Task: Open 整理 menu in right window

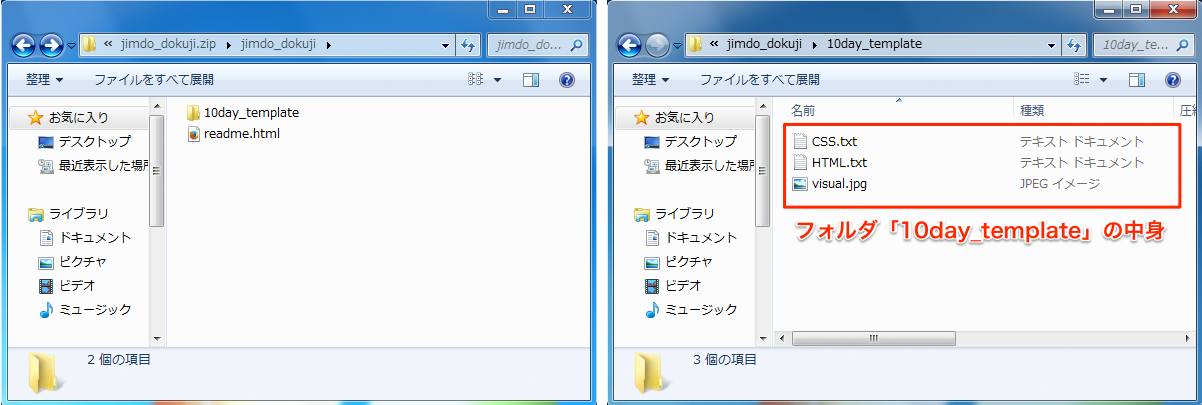Action: tap(650, 79)
